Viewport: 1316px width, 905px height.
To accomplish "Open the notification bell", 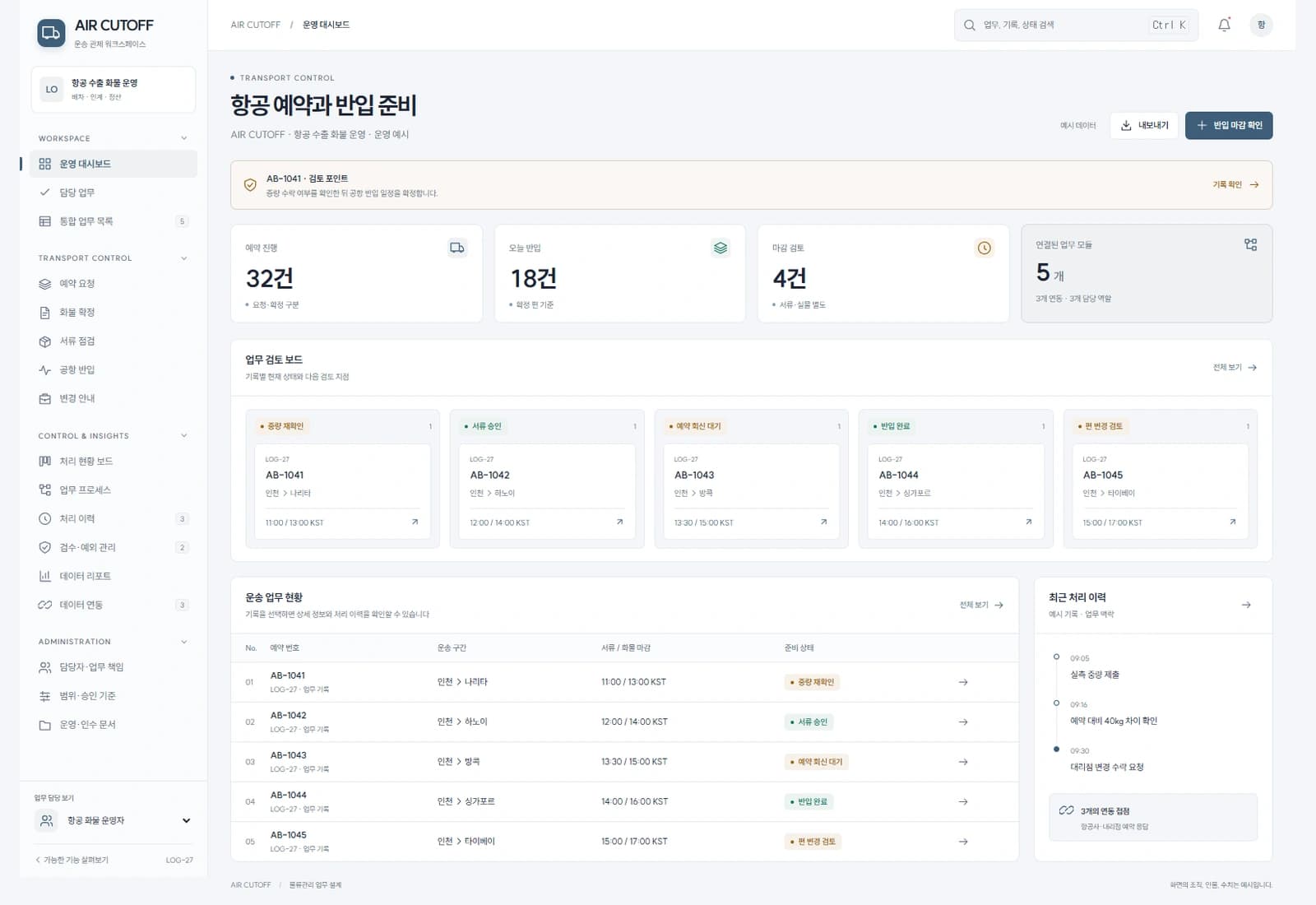I will (x=1224, y=25).
